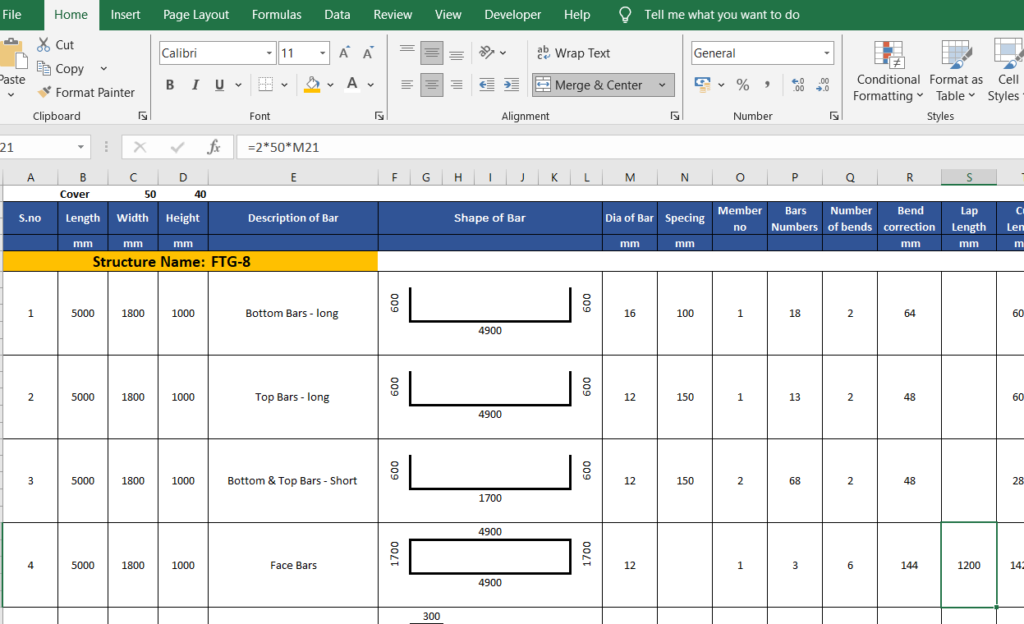Image resolution: width=1024 pixels, height=624 pixels.
Task: Expand font color palette arrow
Action: click(x=370, y=85)
